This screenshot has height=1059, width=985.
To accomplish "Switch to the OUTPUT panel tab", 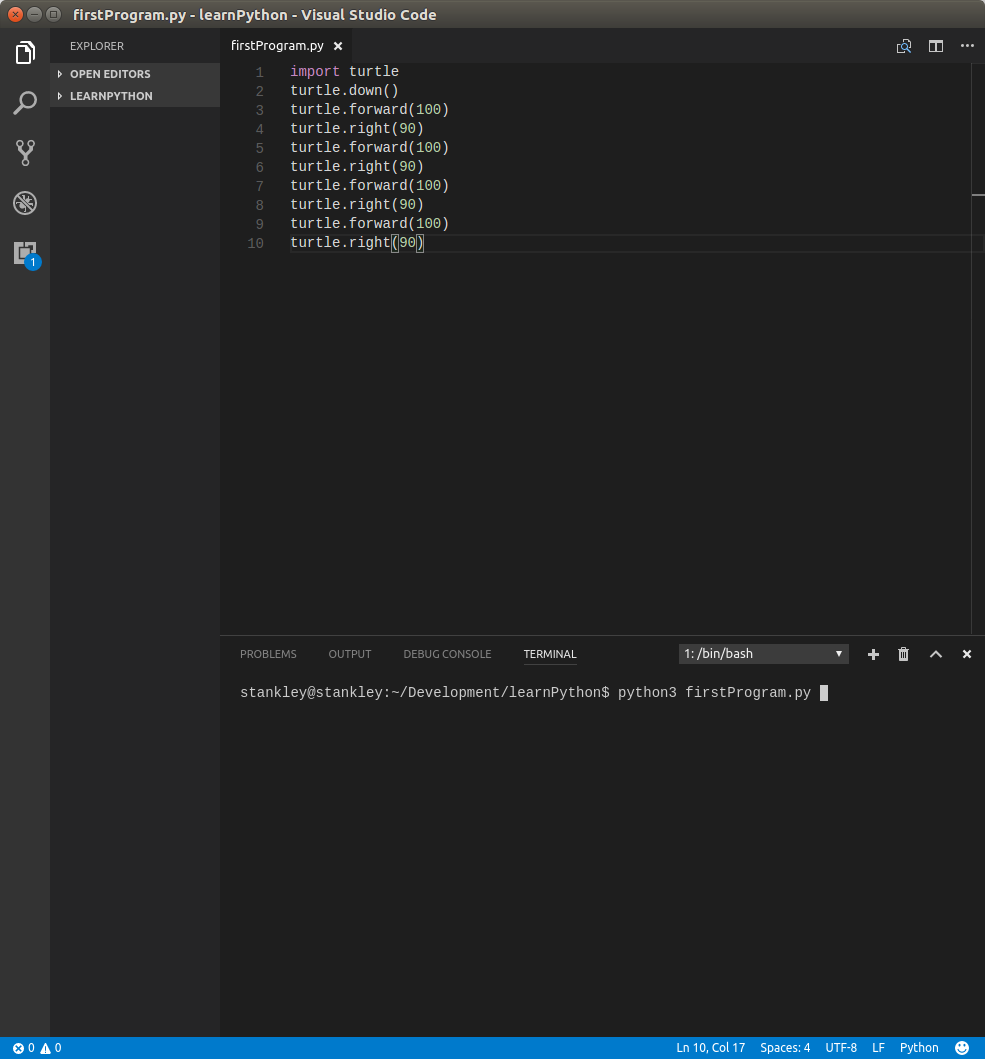I will pos(350,654).
